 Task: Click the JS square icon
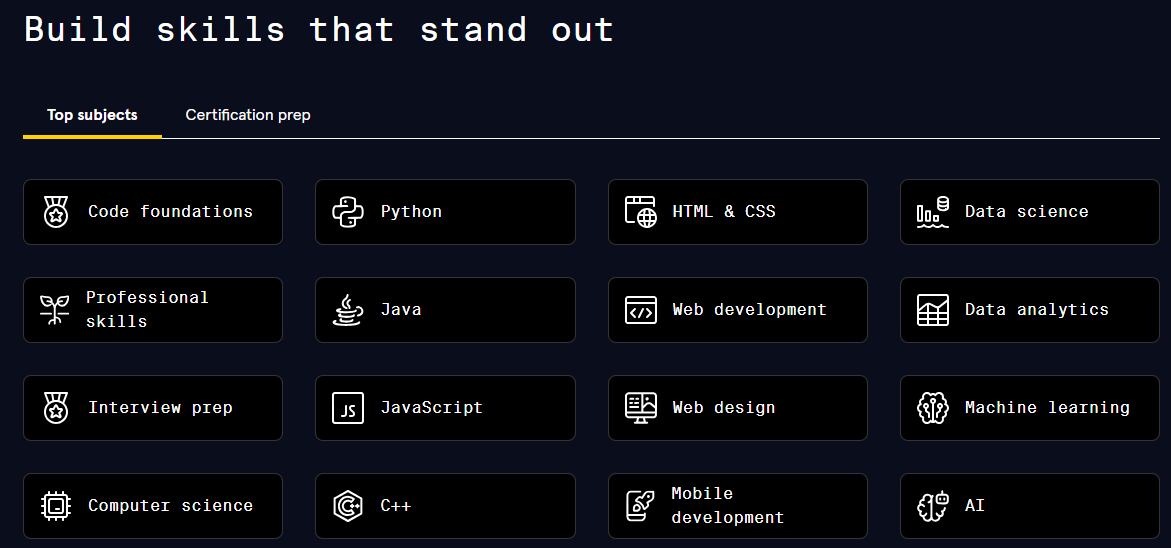(348, 408)
